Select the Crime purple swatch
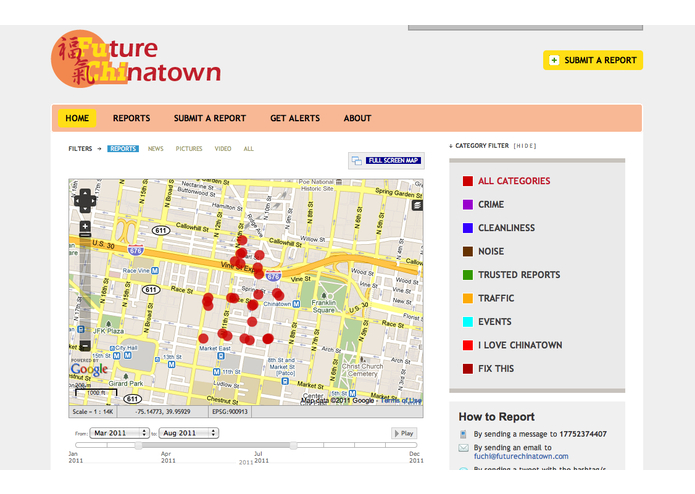 468,204
